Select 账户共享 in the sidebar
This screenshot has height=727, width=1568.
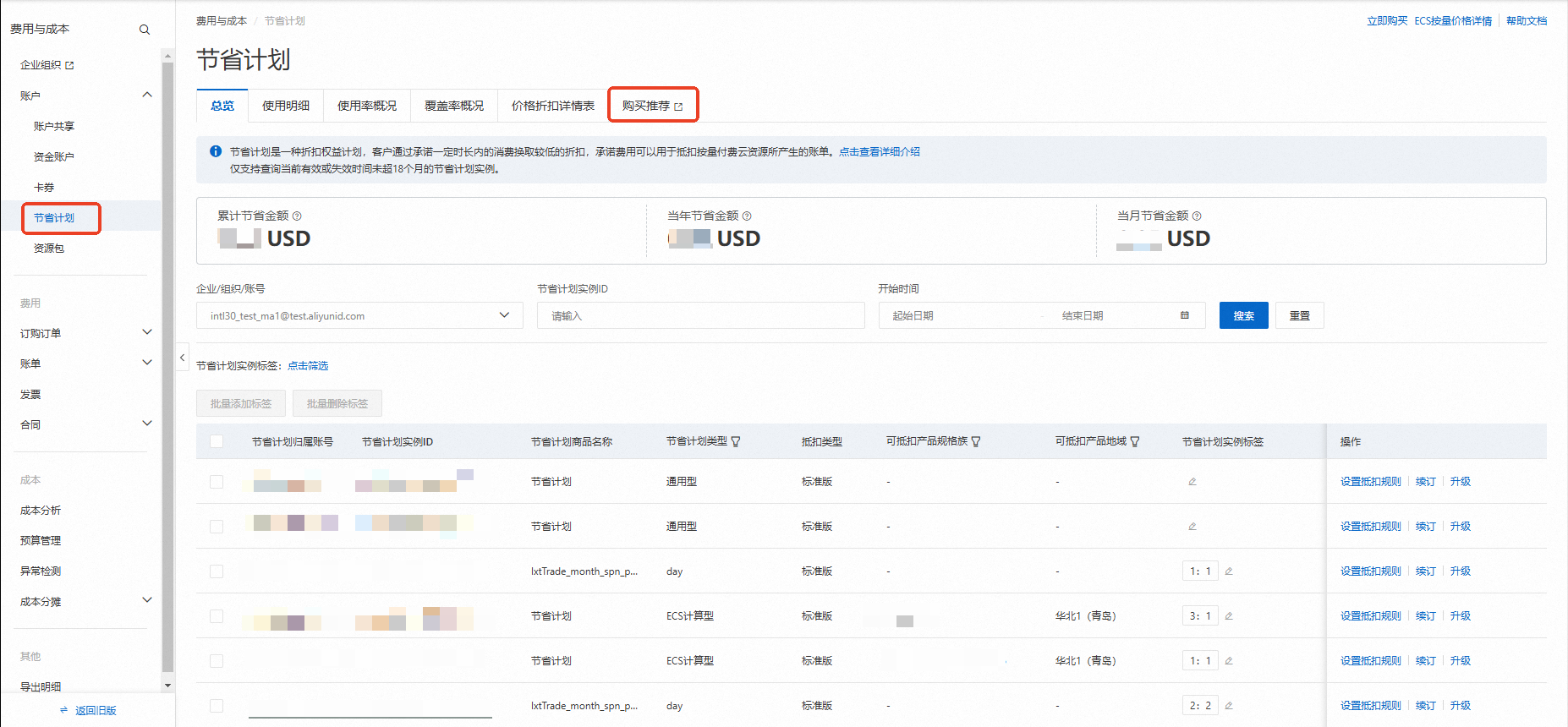(x=54, y=127)
